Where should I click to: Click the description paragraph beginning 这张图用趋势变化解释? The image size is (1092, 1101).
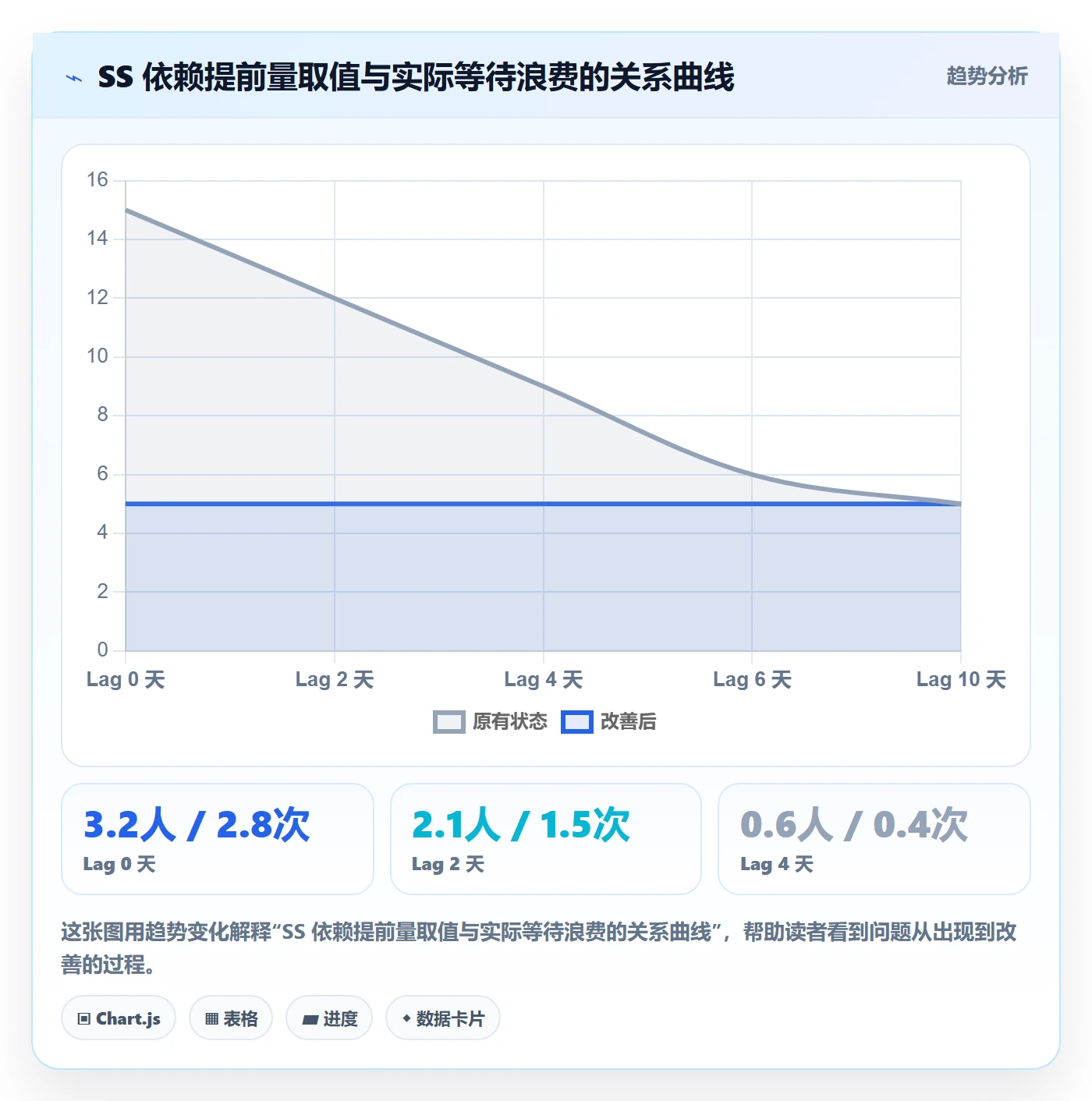point(538,948)
